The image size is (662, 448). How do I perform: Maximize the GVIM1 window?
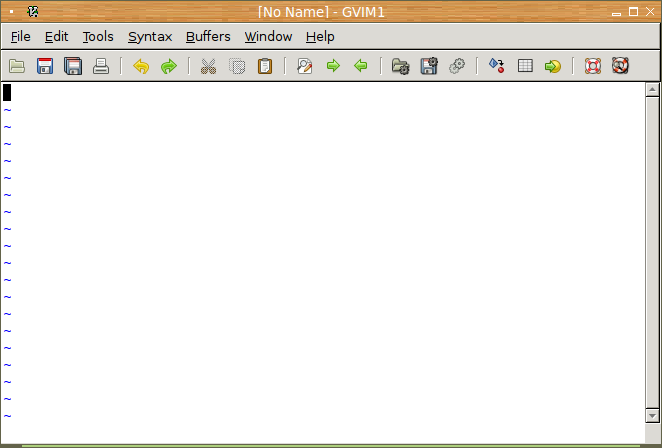[633, 12]
